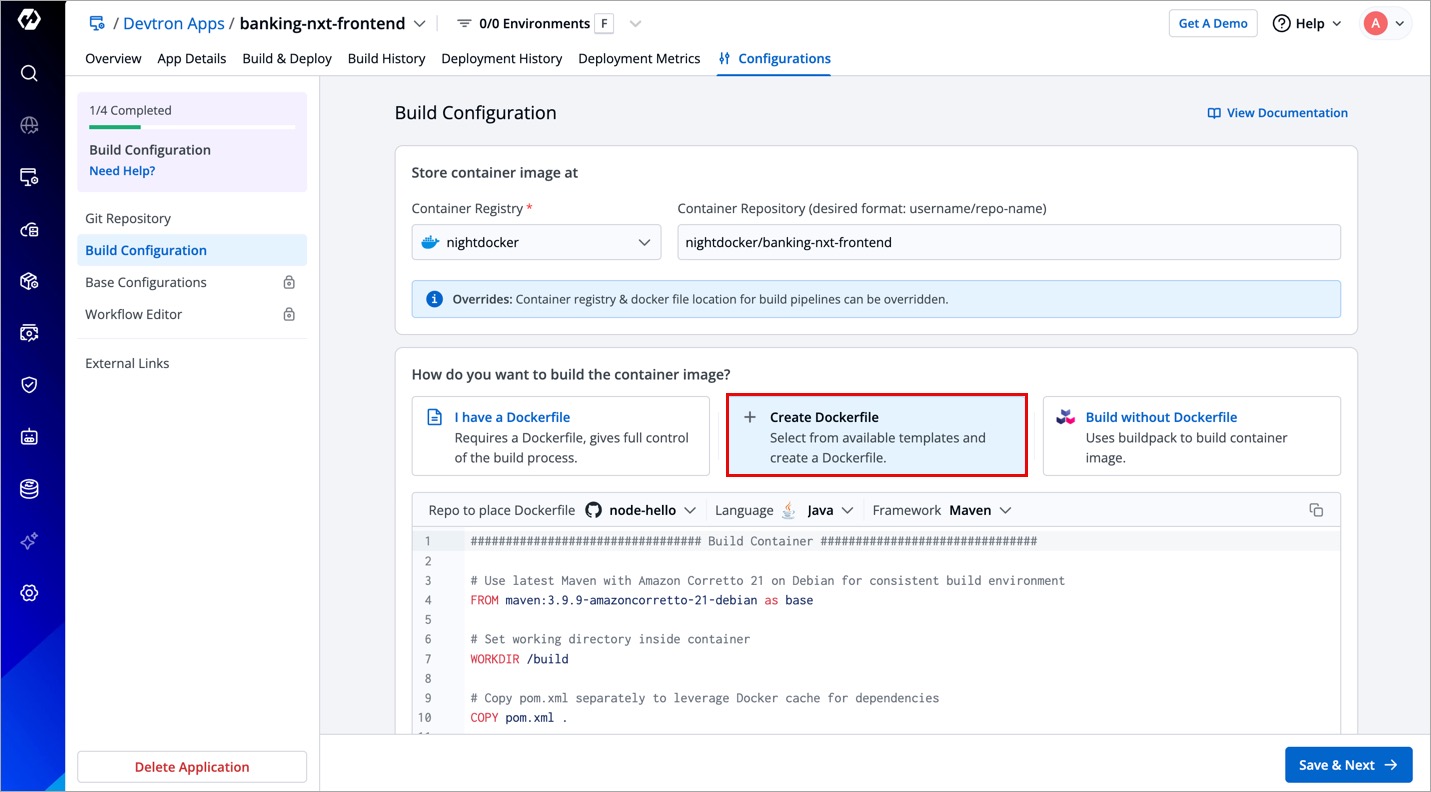The height and width of the screenshot is (792, 1431).
Task: Click the globe icon in the sidebar
Action: point(29,125)
